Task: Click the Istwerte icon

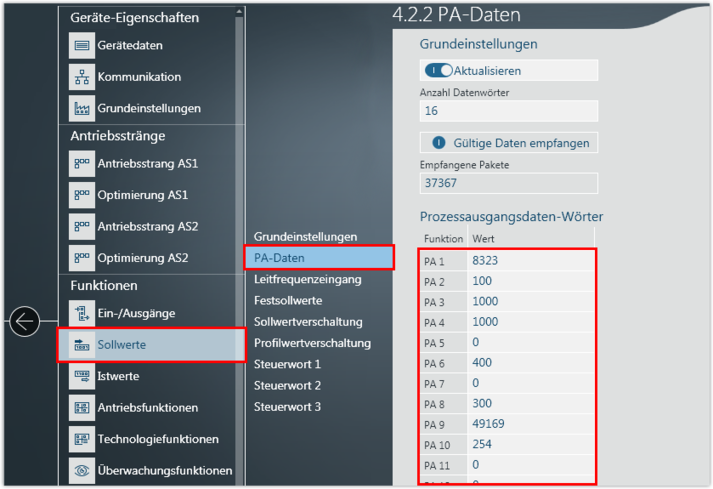Action: click(81, 376)
